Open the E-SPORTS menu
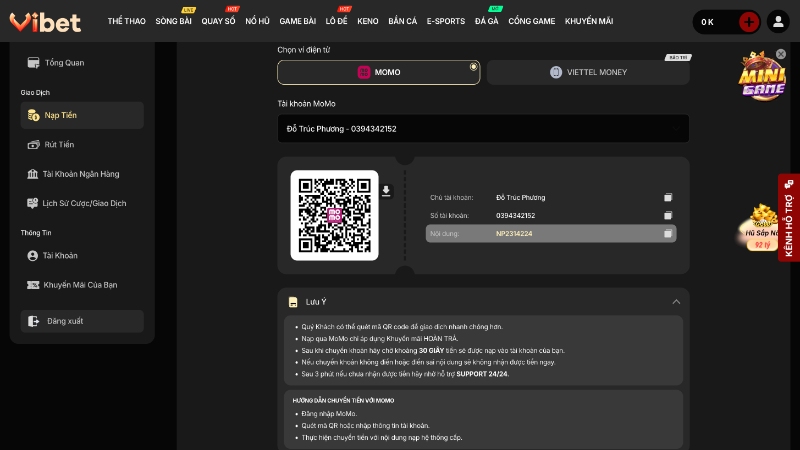The height and width of the screenshot is (450, 800). 446,21
